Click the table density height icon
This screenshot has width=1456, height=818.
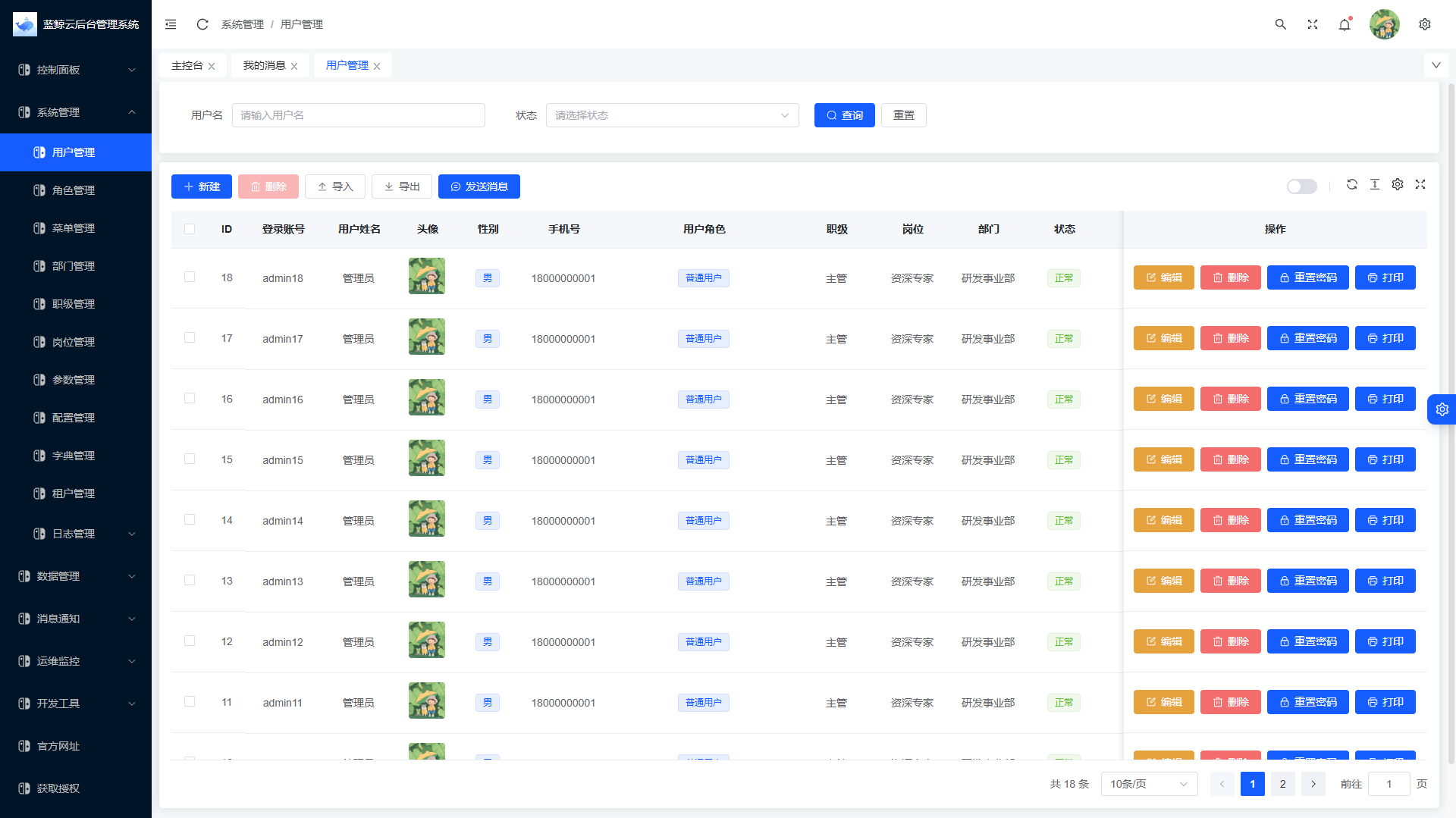[1374, 184]
